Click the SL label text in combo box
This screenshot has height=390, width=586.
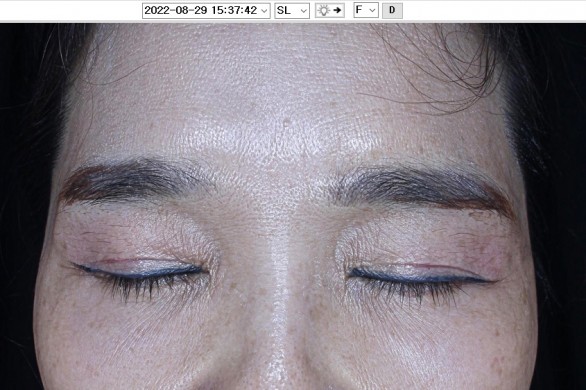tap(284, 10)
